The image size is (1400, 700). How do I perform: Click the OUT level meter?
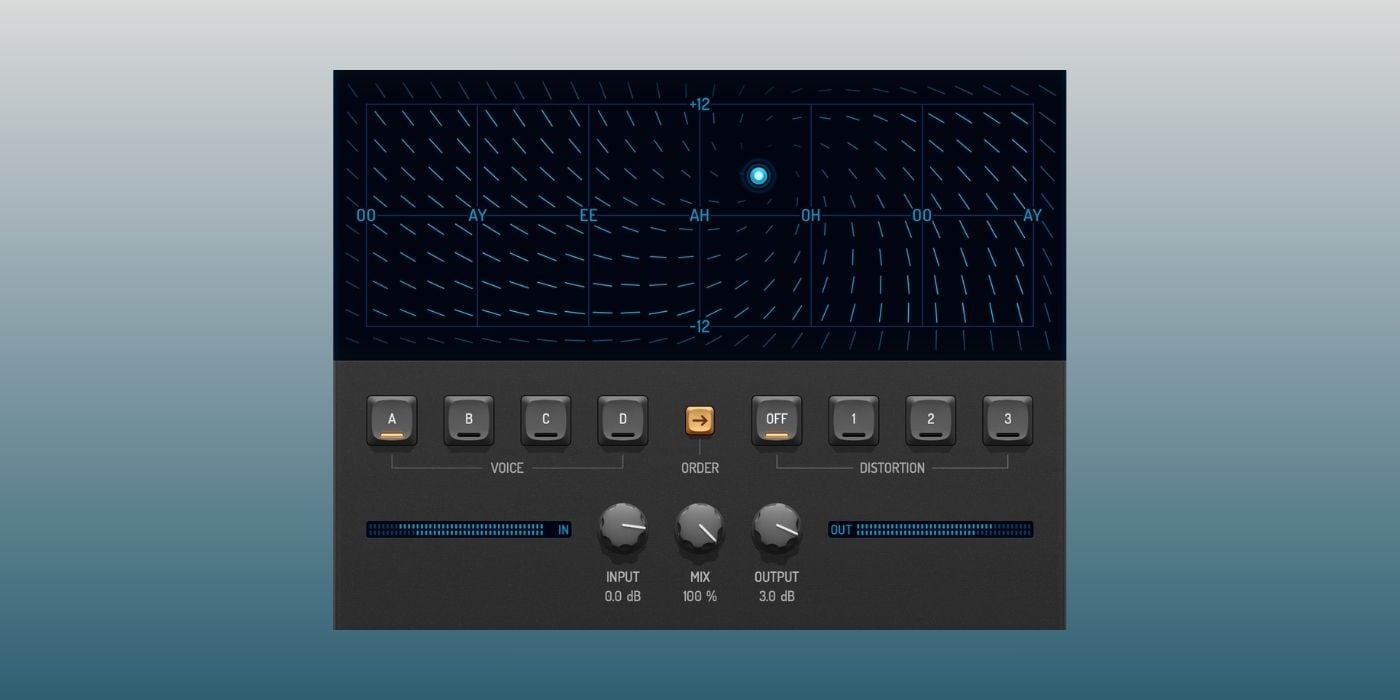[931, 530]
